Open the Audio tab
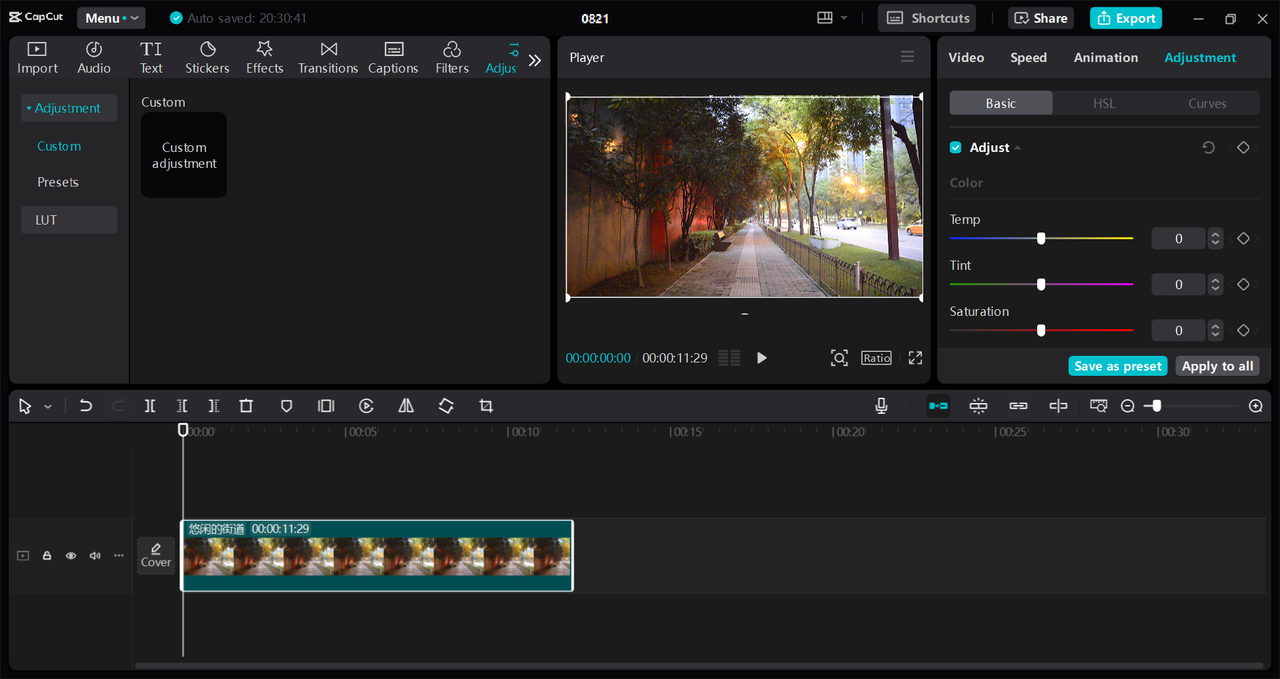Image resolution: width=1280 pixels, height=679 pixels. [x=94, y=58]
